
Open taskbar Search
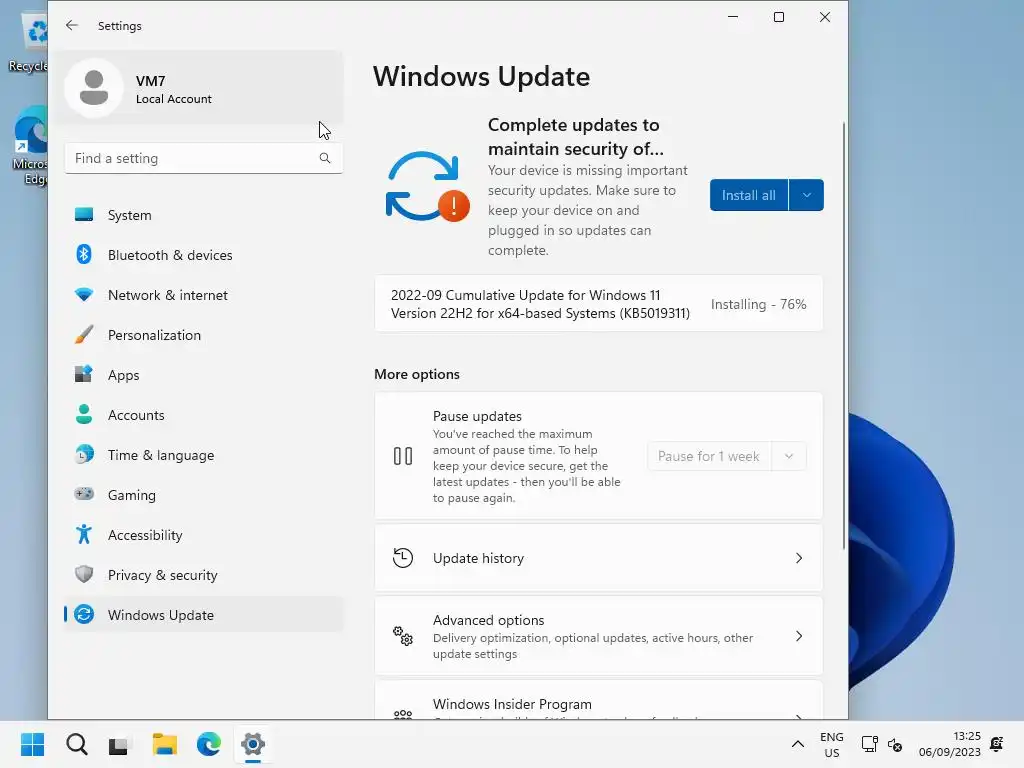click(x=76, y=744)
